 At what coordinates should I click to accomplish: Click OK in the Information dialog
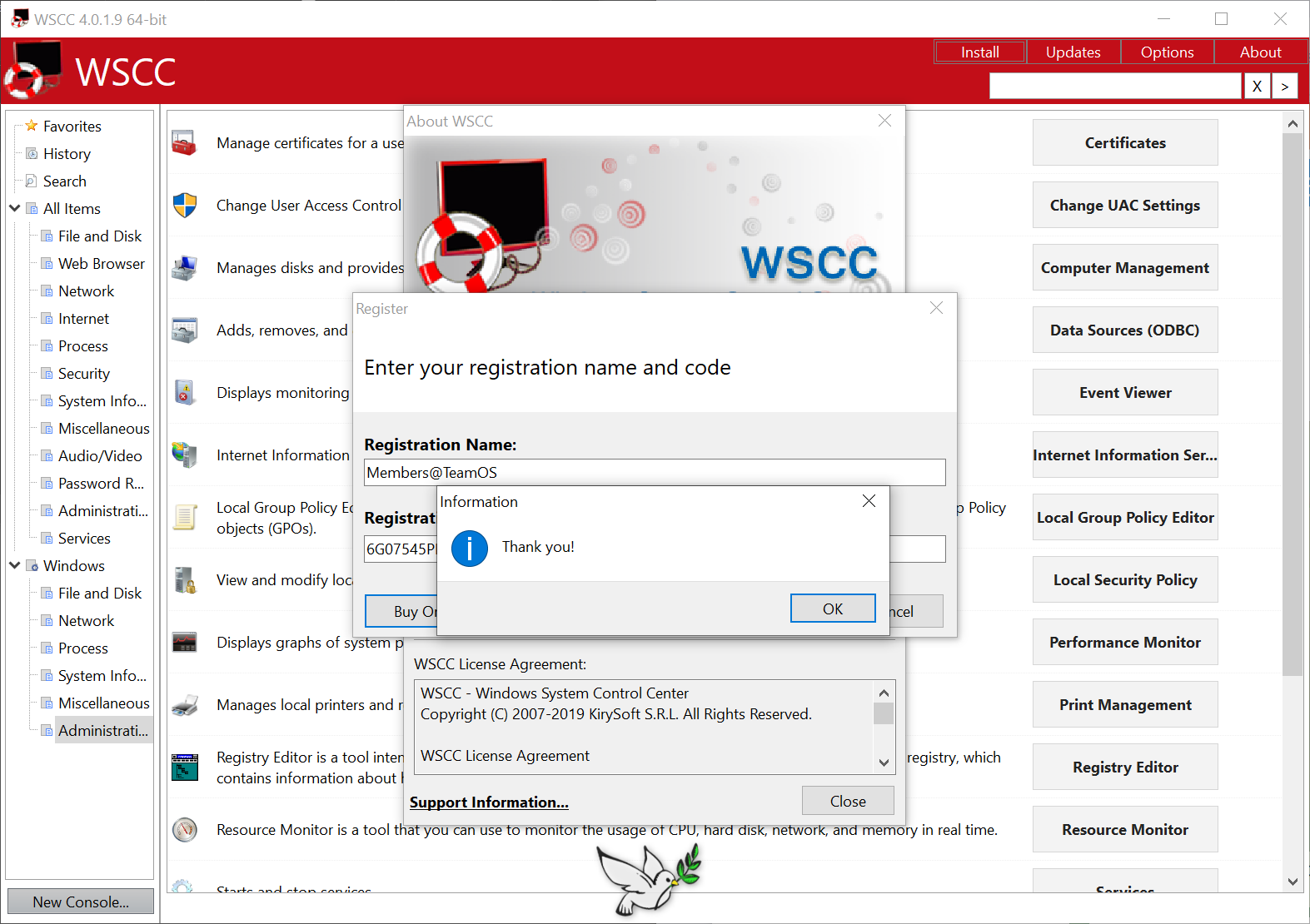(x=833, y=609)
